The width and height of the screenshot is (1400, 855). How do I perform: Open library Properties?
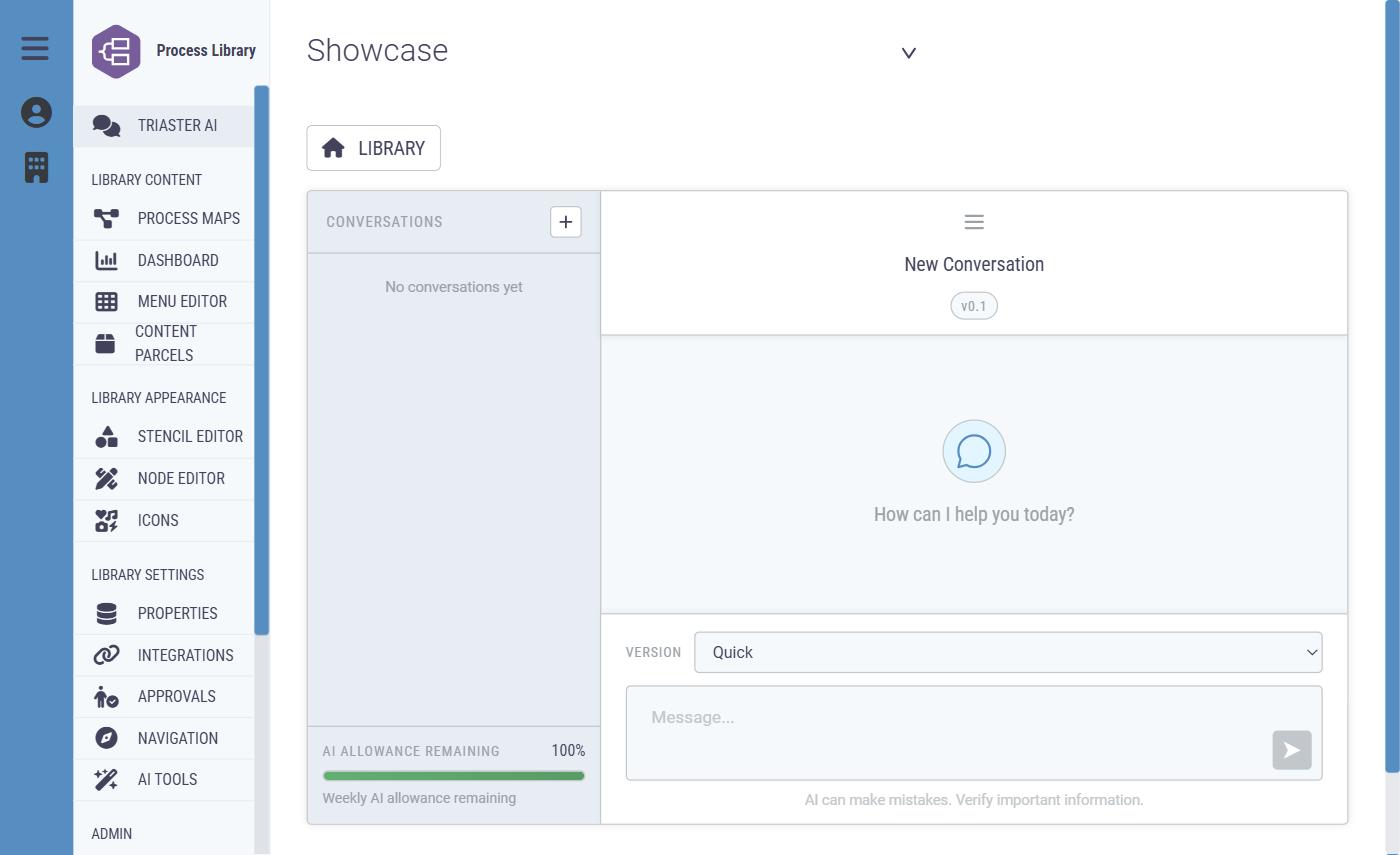click(164, 613)
